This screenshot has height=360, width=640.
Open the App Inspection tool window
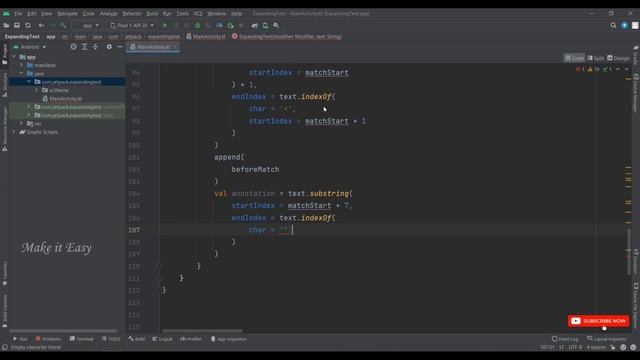[229, 339]
